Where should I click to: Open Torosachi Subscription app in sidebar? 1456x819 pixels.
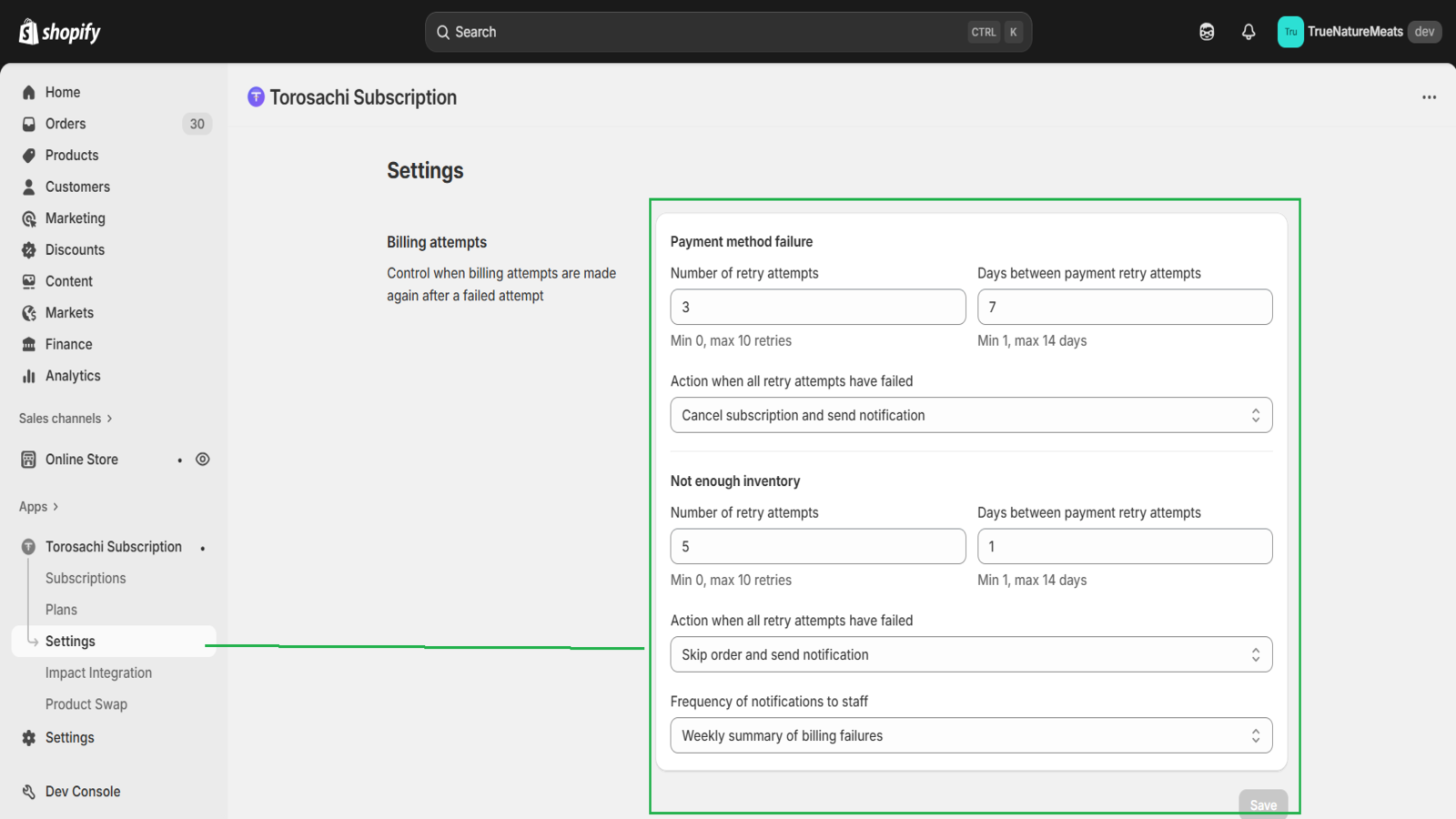coord(114,547)
